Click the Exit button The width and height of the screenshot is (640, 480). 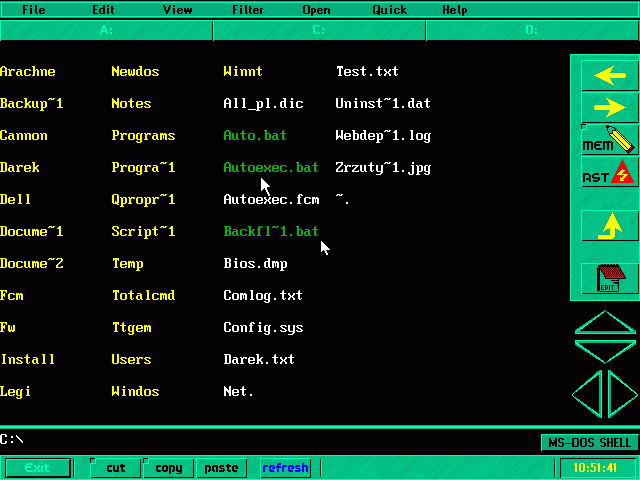[38, 468]
